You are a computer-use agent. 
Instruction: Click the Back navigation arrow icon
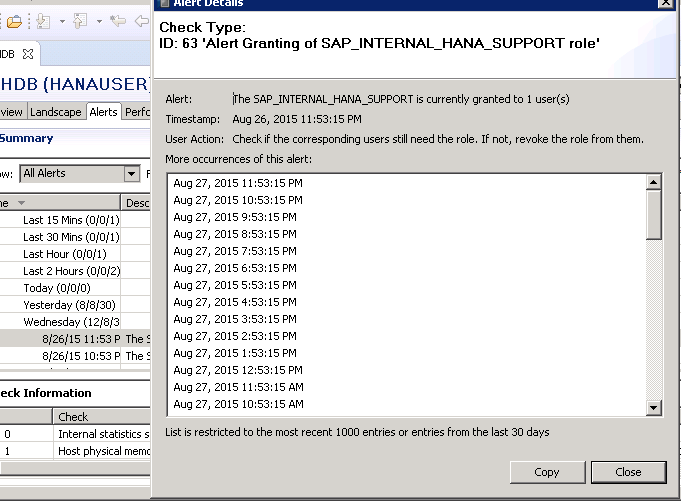tap(142, 21)
